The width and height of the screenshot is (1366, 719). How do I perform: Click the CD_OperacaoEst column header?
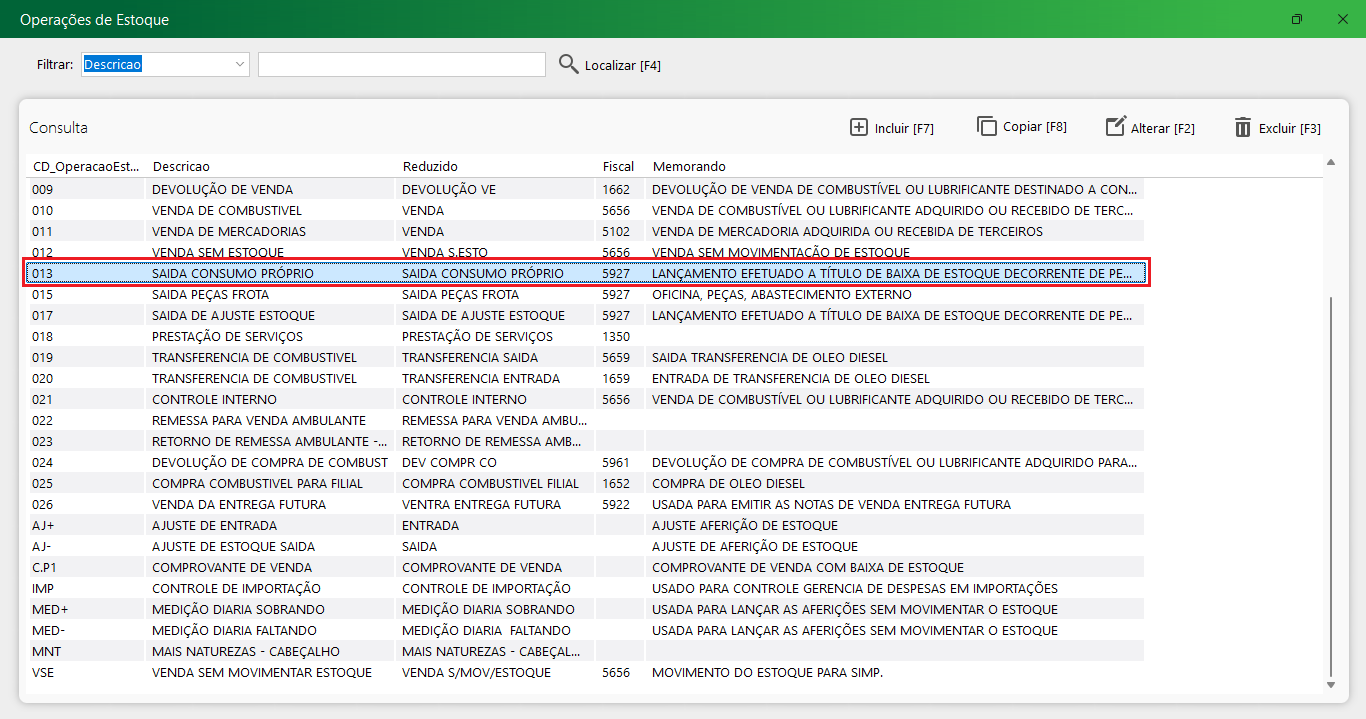(x=86, y=166)
